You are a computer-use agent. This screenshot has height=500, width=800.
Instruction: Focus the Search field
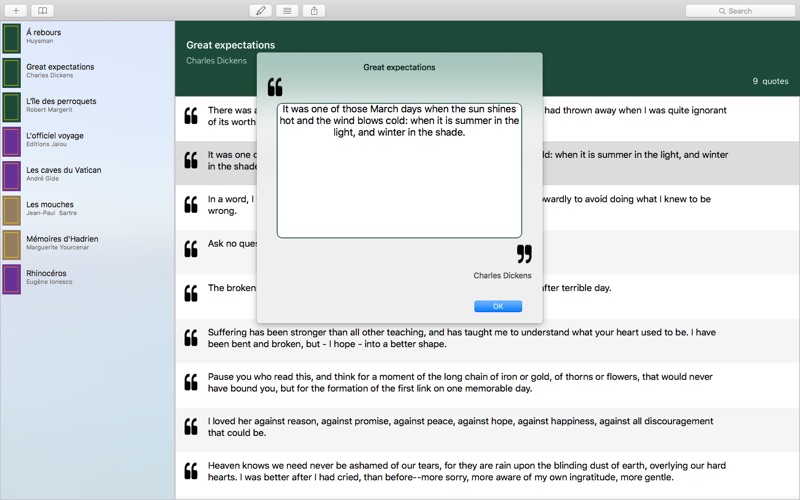point(740,11)
